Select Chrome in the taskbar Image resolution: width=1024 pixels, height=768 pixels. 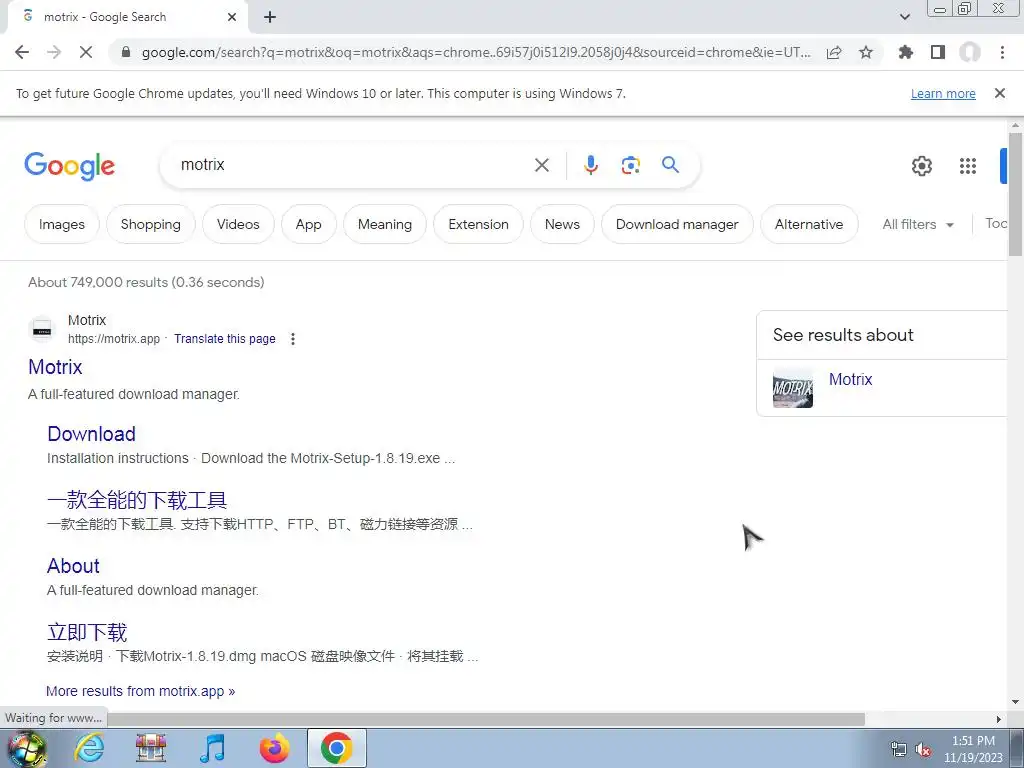pyautogui.click(x=336, y=748)
